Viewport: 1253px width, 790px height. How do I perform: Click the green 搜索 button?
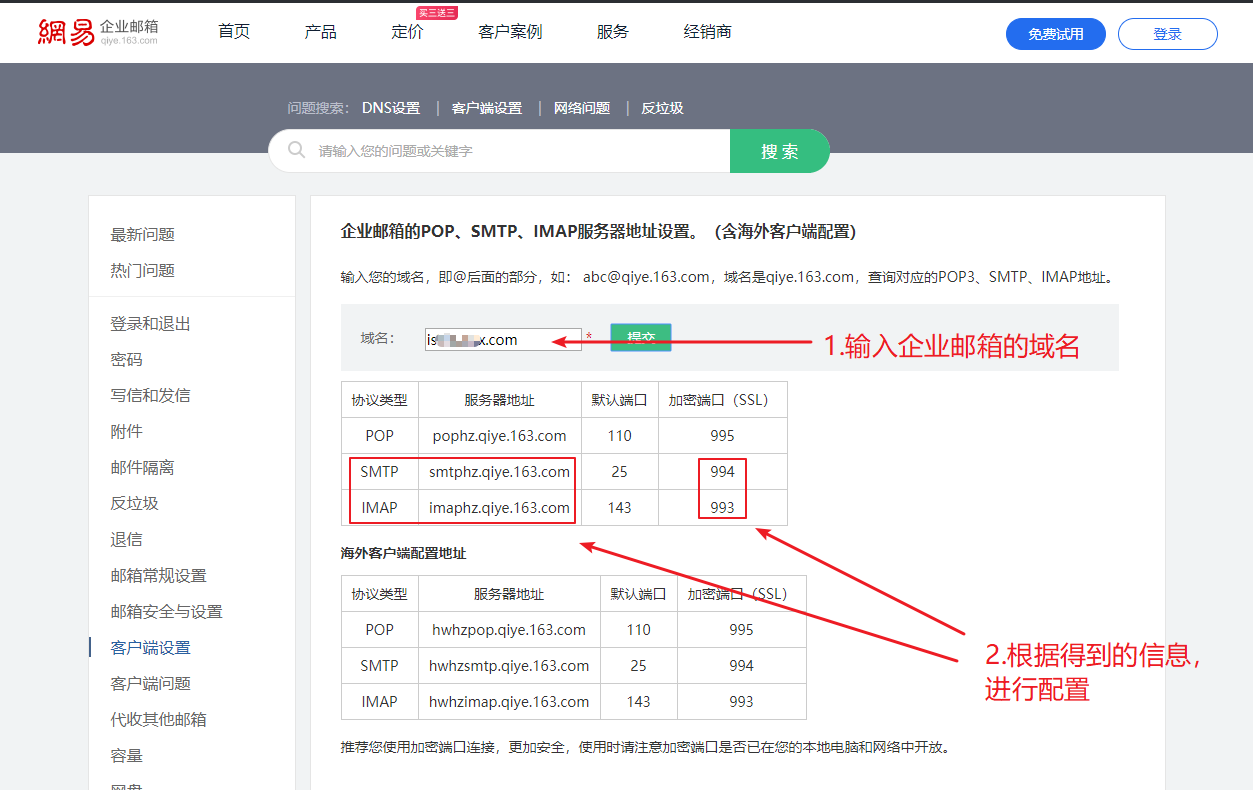[780, 151]
